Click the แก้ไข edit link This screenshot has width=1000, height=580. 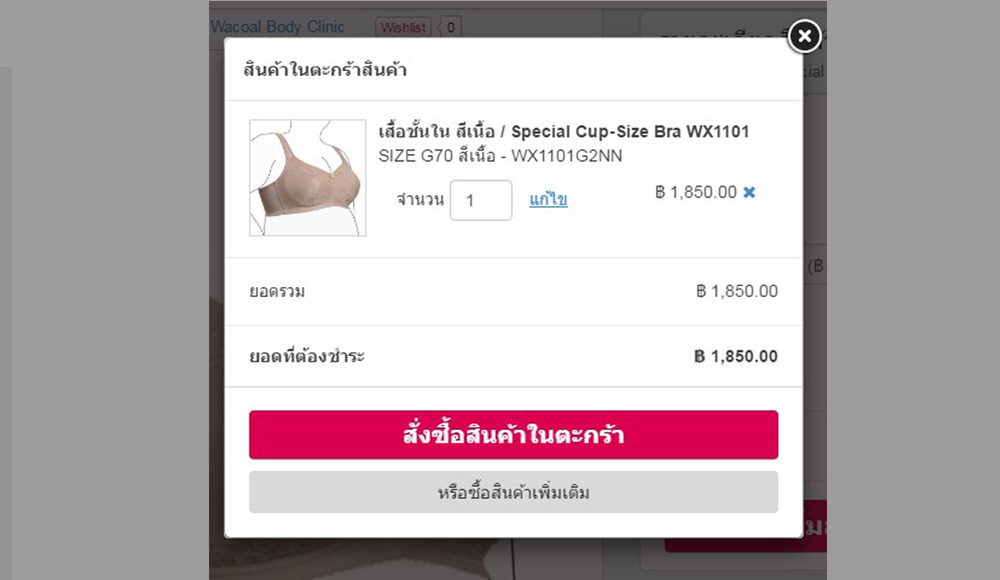(548, 200)
